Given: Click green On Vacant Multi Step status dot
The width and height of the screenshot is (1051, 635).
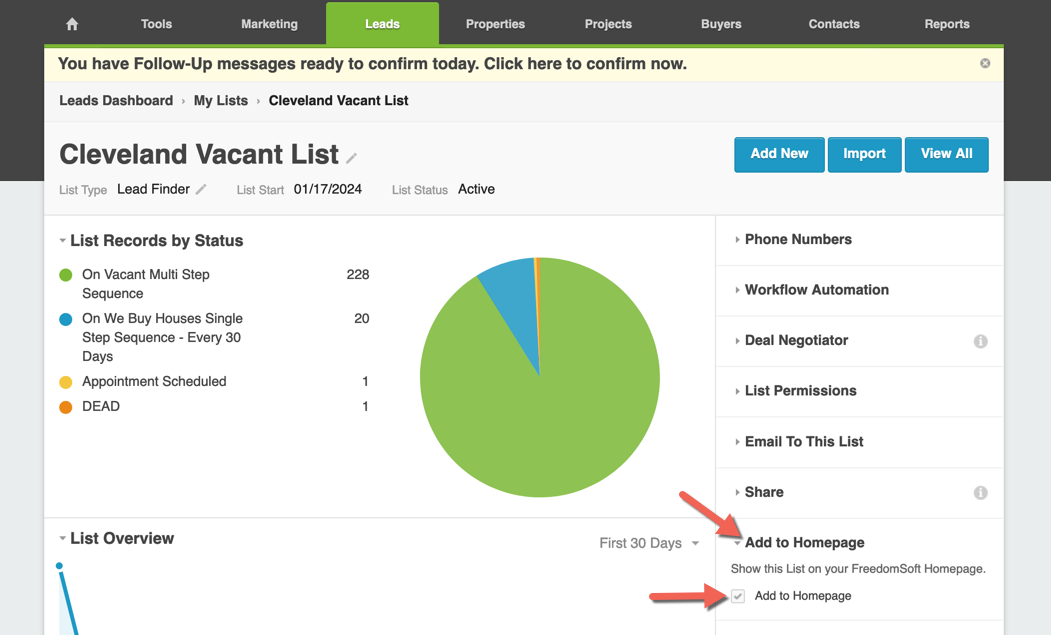Looking at the screenshot, I should coord(66,275).
